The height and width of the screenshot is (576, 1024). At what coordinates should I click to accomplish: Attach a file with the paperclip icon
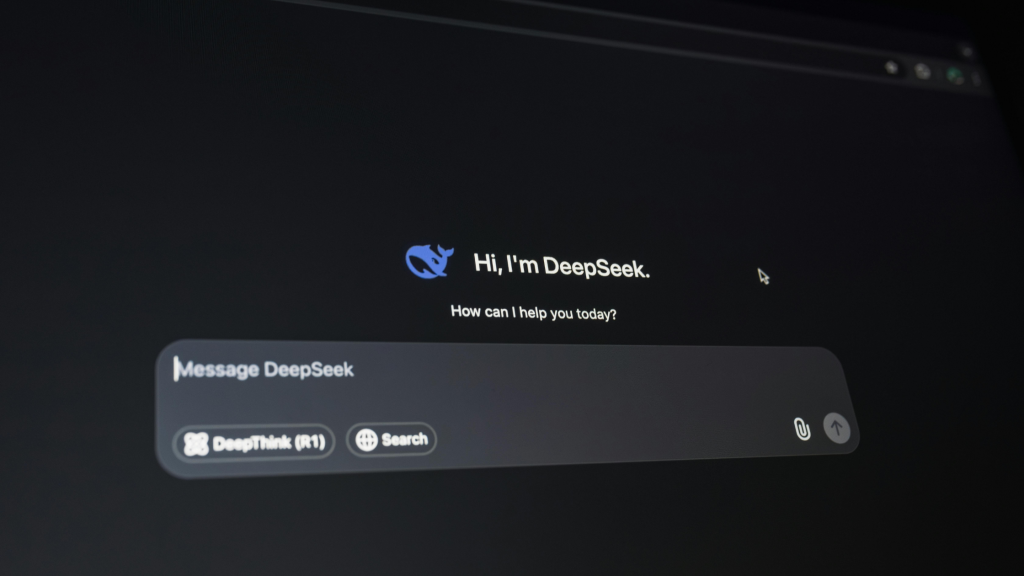coord(802,429)
